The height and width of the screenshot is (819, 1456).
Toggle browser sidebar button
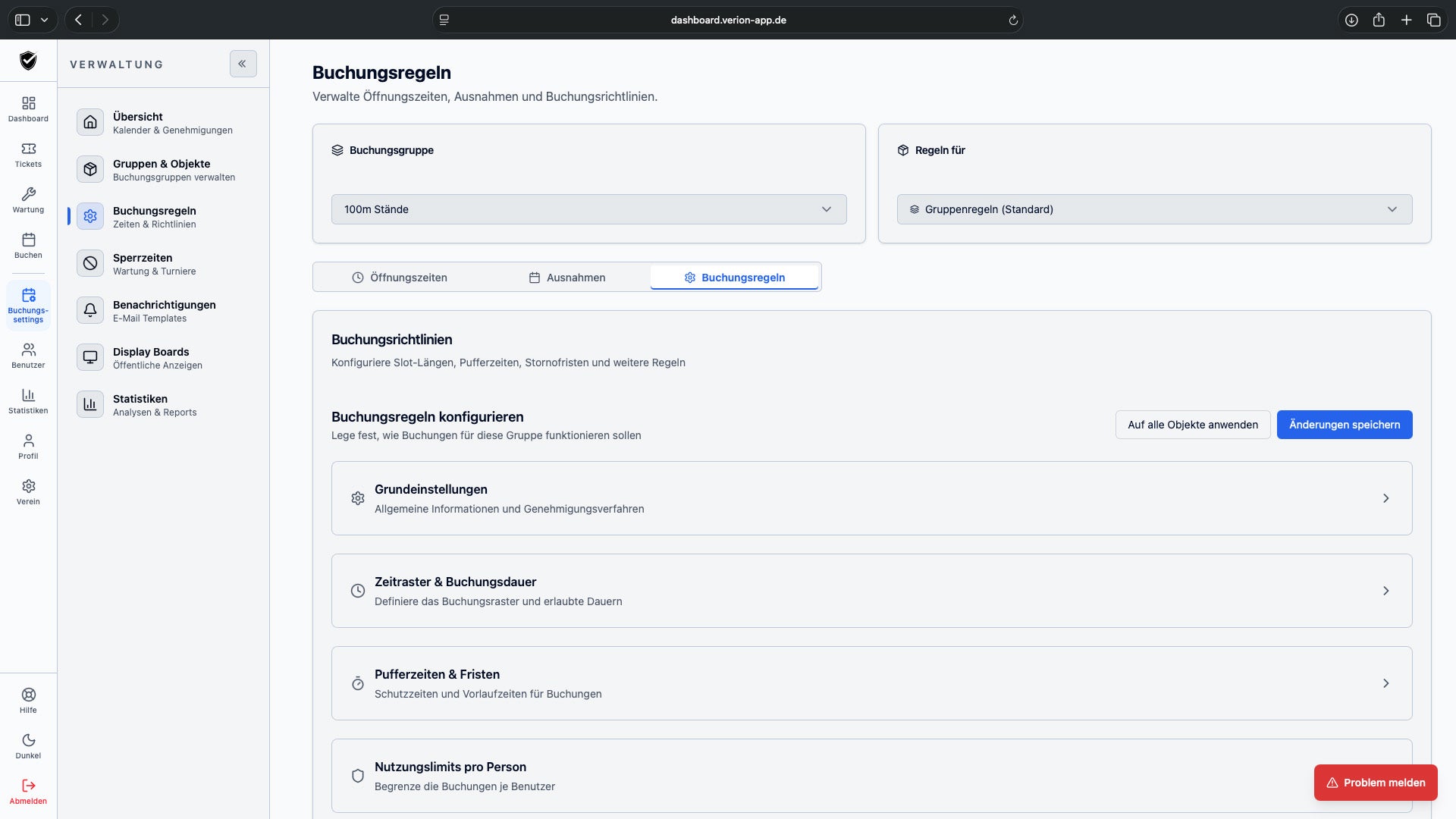23,20
